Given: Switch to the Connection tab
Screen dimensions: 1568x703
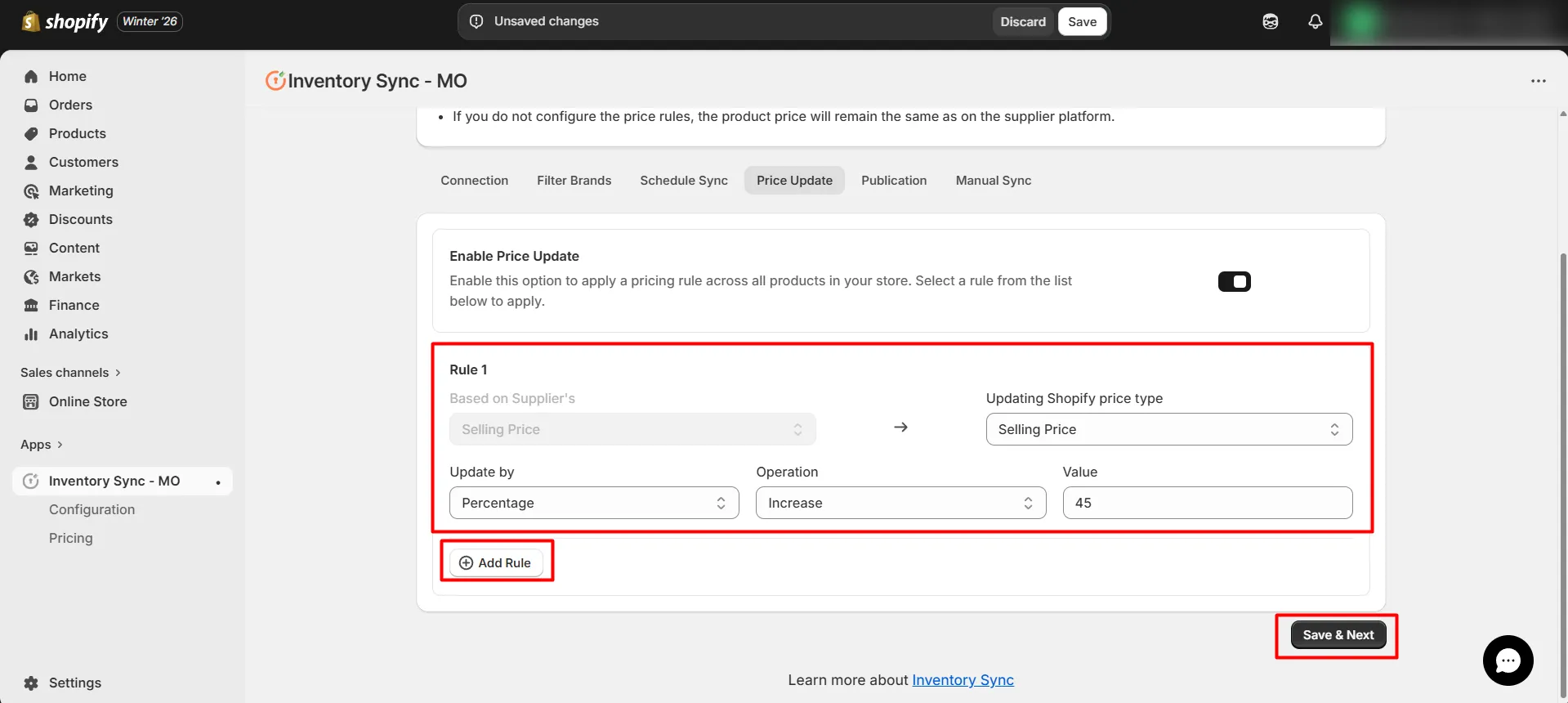Looking at the screenshot, I should pyautogui.click(x=474, y=180).
